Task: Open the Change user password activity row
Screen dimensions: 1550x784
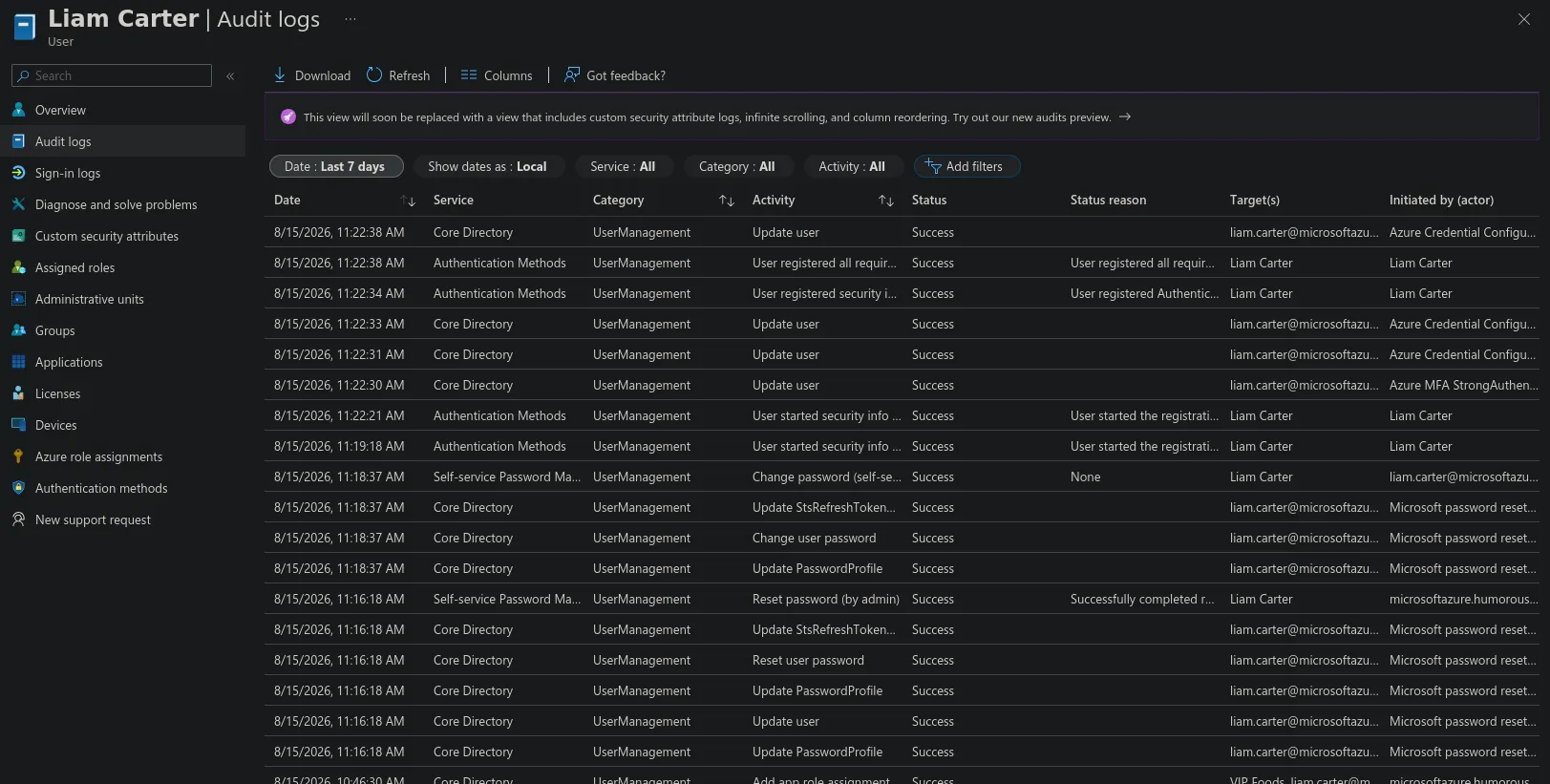Action: [x=902, y=538]
